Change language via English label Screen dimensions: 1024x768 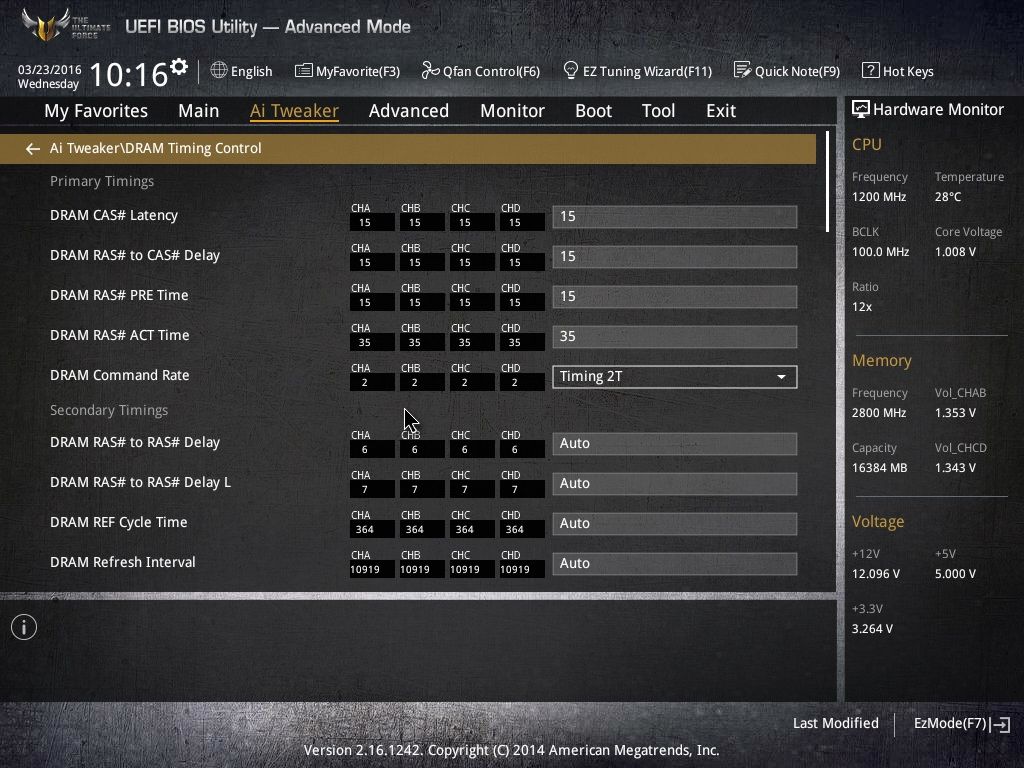point(251,71)
